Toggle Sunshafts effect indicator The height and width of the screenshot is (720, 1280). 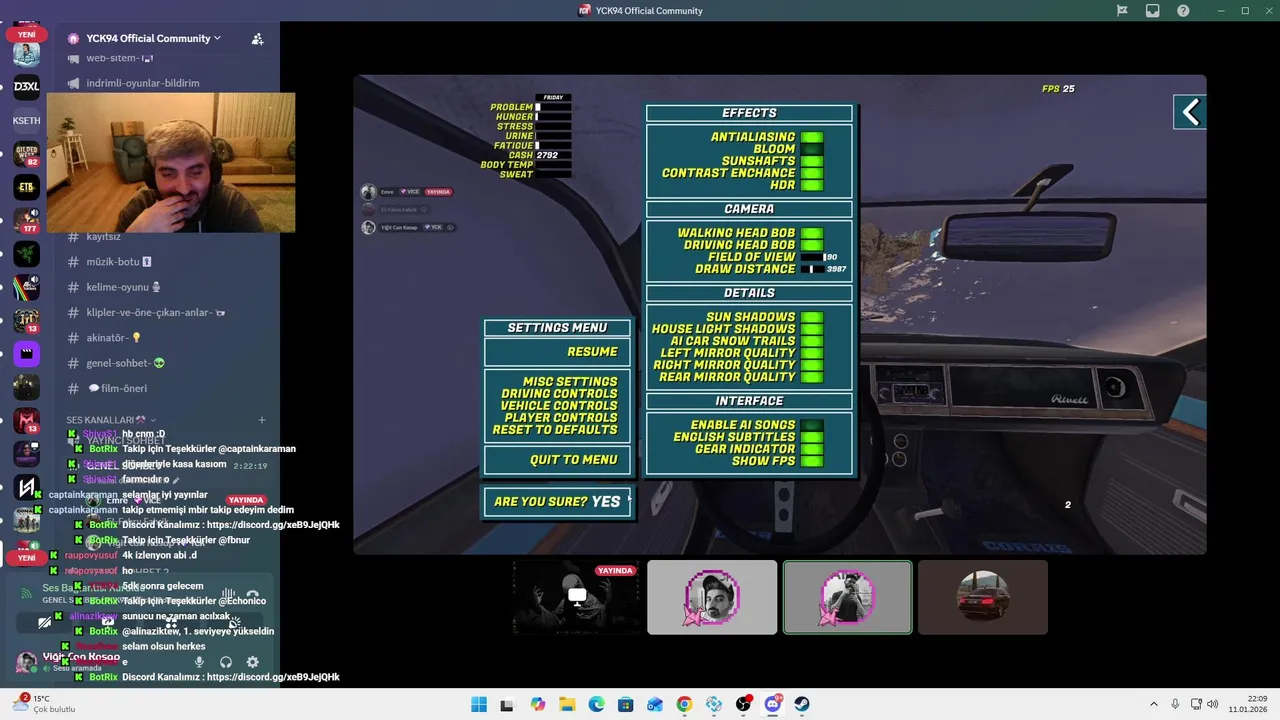[x=811, y=161]
